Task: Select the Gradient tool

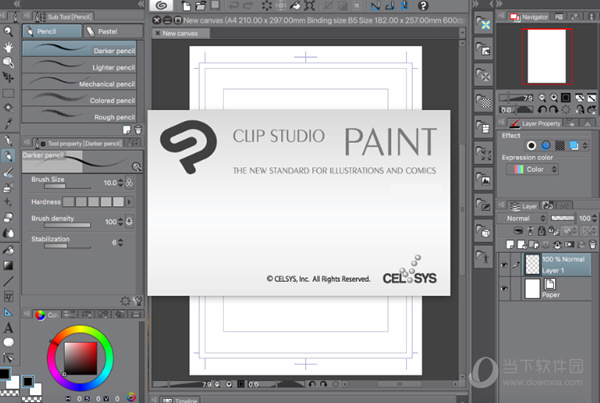Action: point(8,265)
